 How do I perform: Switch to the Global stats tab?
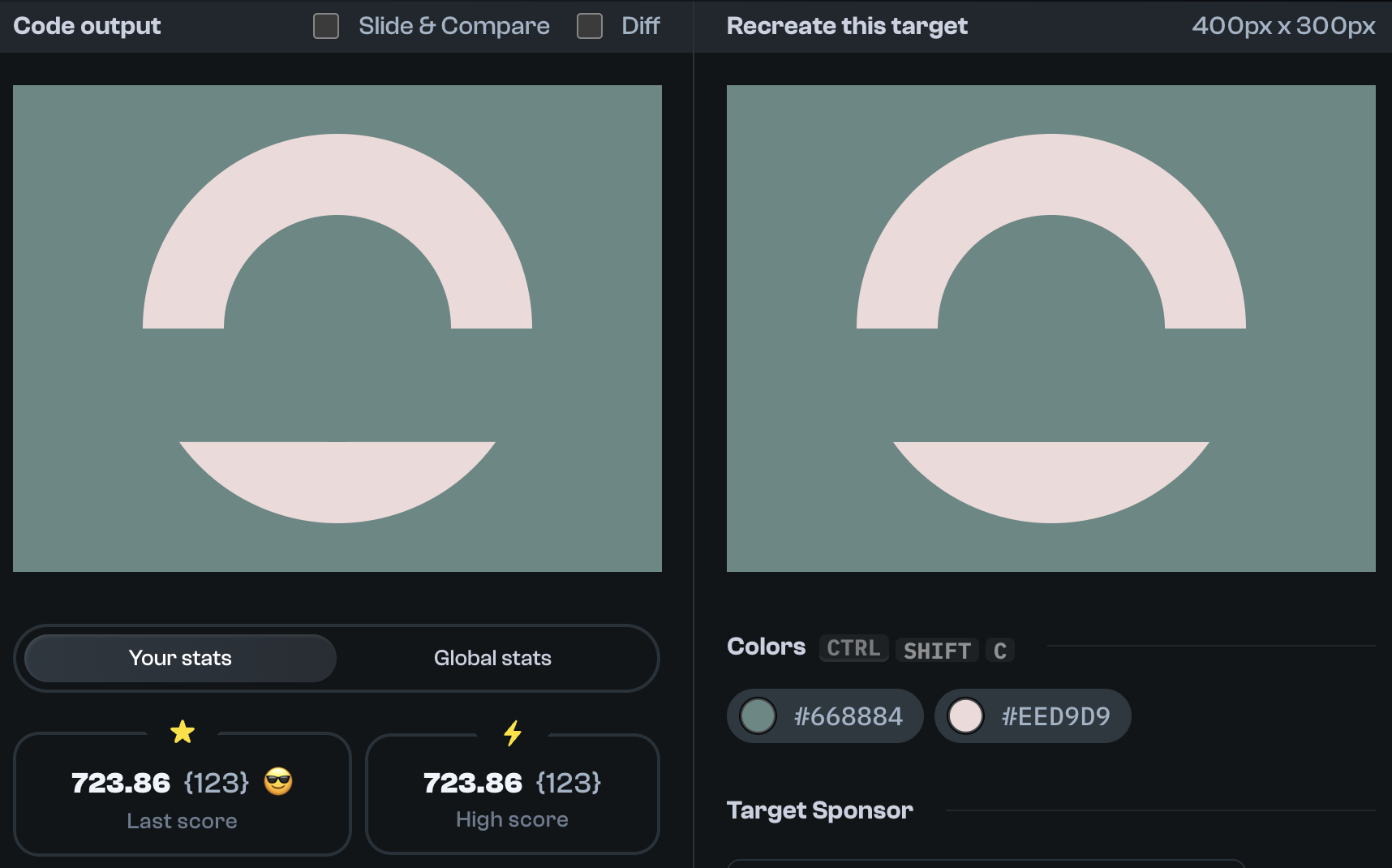[492, 658]
